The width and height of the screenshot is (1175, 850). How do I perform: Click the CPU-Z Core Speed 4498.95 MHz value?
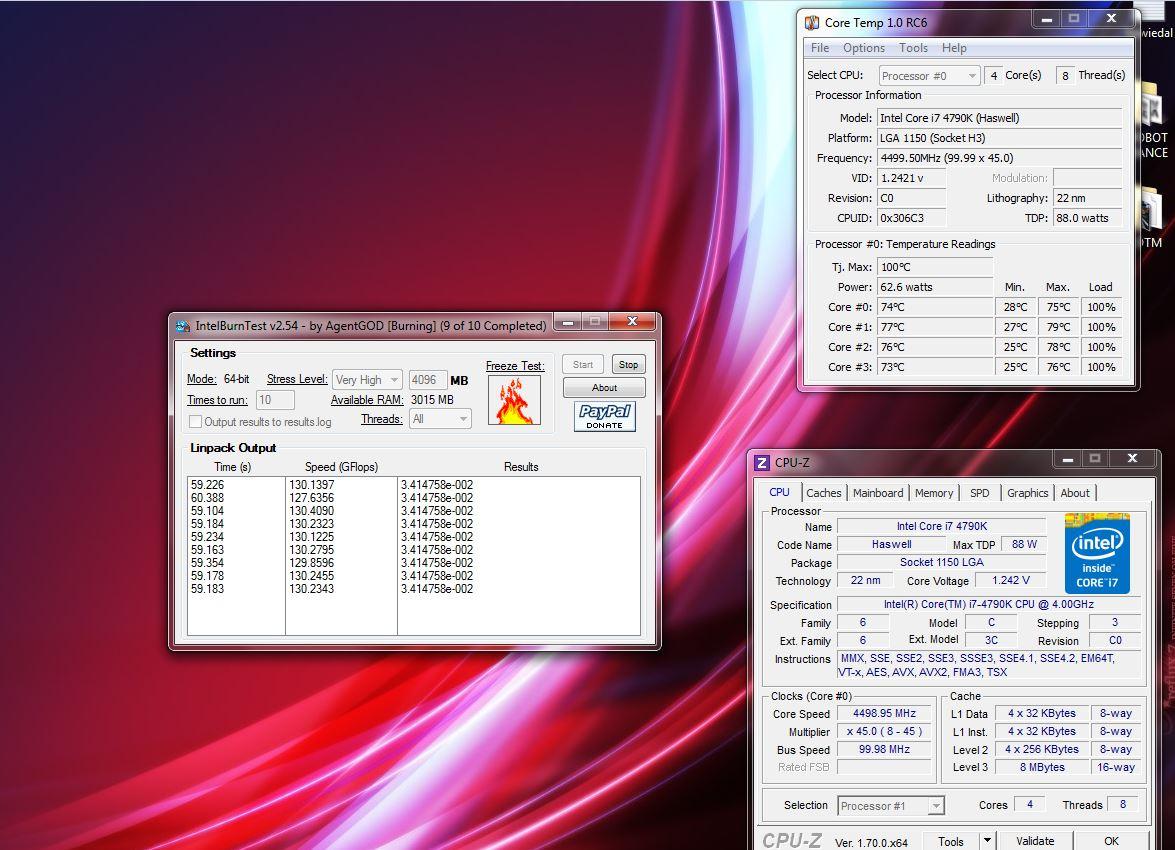[884, 714]
